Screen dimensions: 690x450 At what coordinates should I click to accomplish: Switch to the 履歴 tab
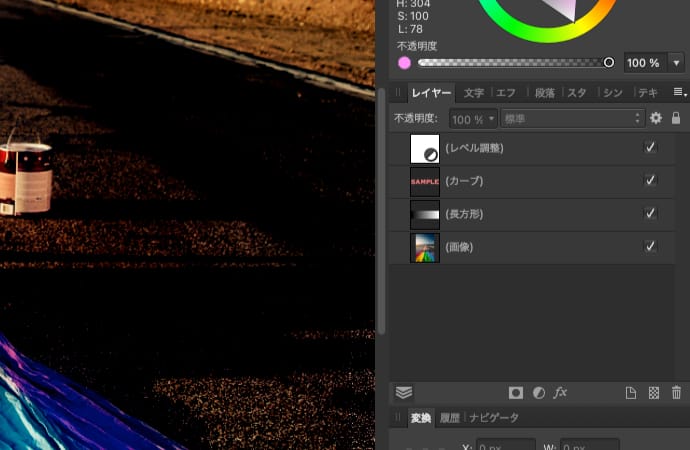pos(449,418)
